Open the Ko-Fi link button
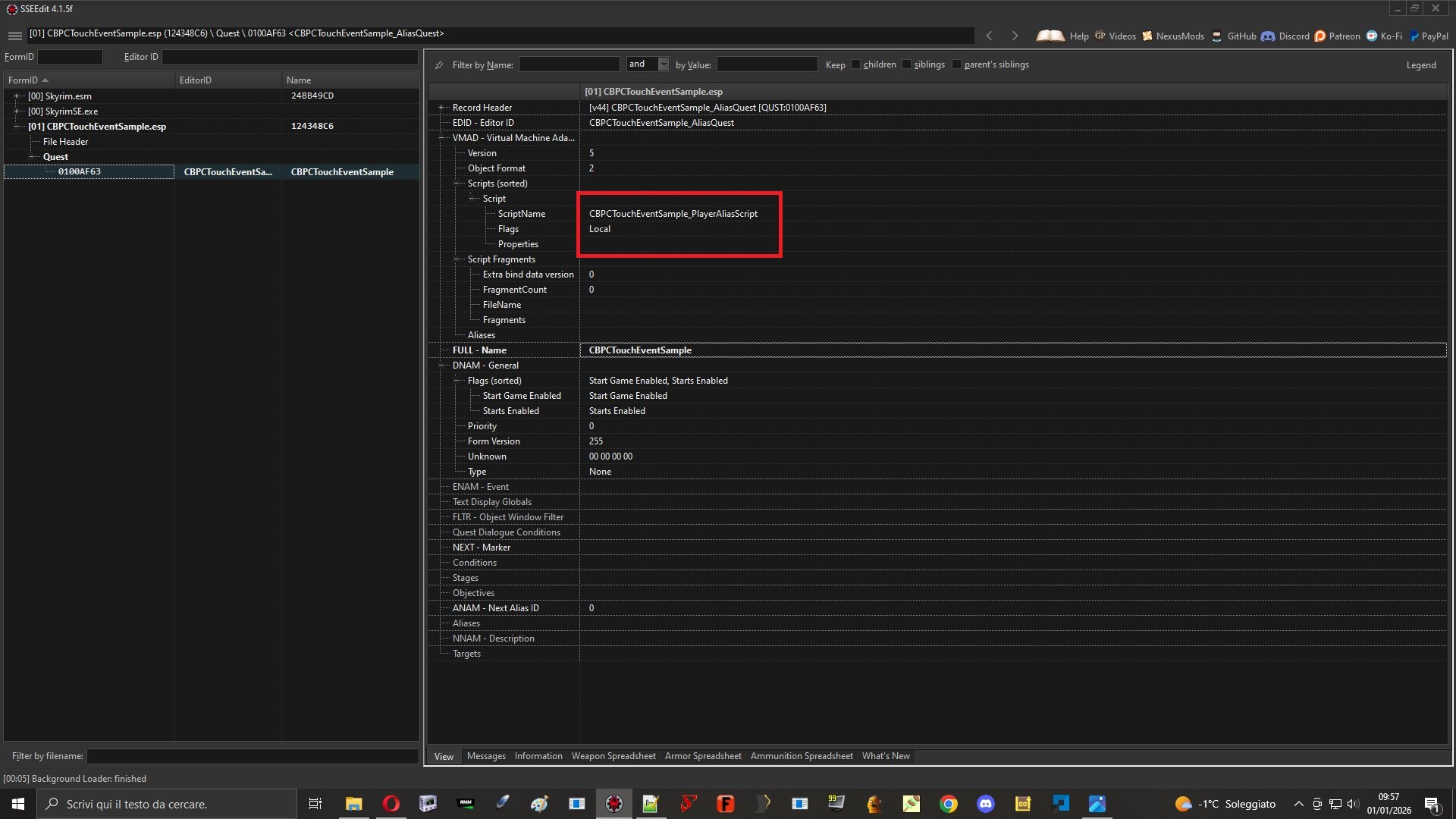The width and height of the screenshot is (1456, 819). [1384, 36]
